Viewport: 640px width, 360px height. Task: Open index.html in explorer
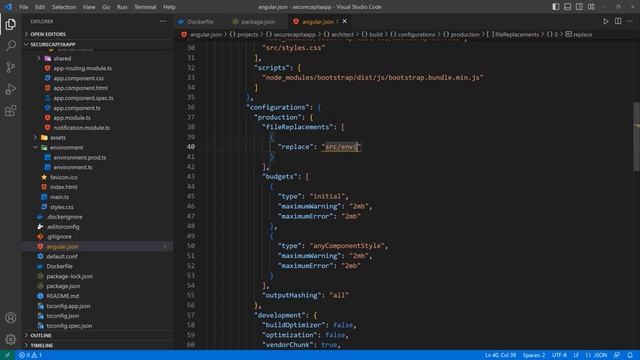63,187
